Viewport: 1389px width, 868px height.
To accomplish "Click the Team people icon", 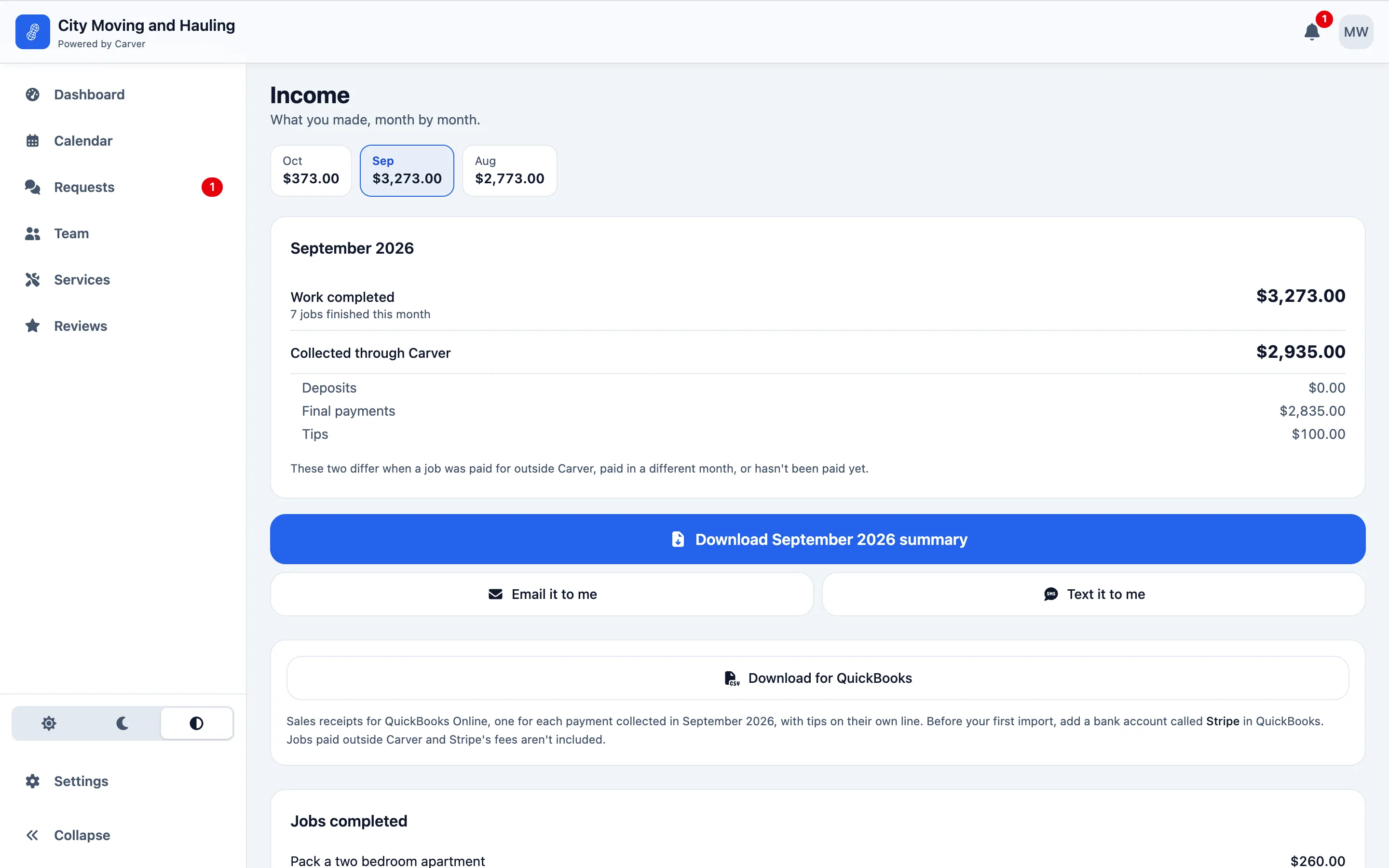I will [33, 233].
